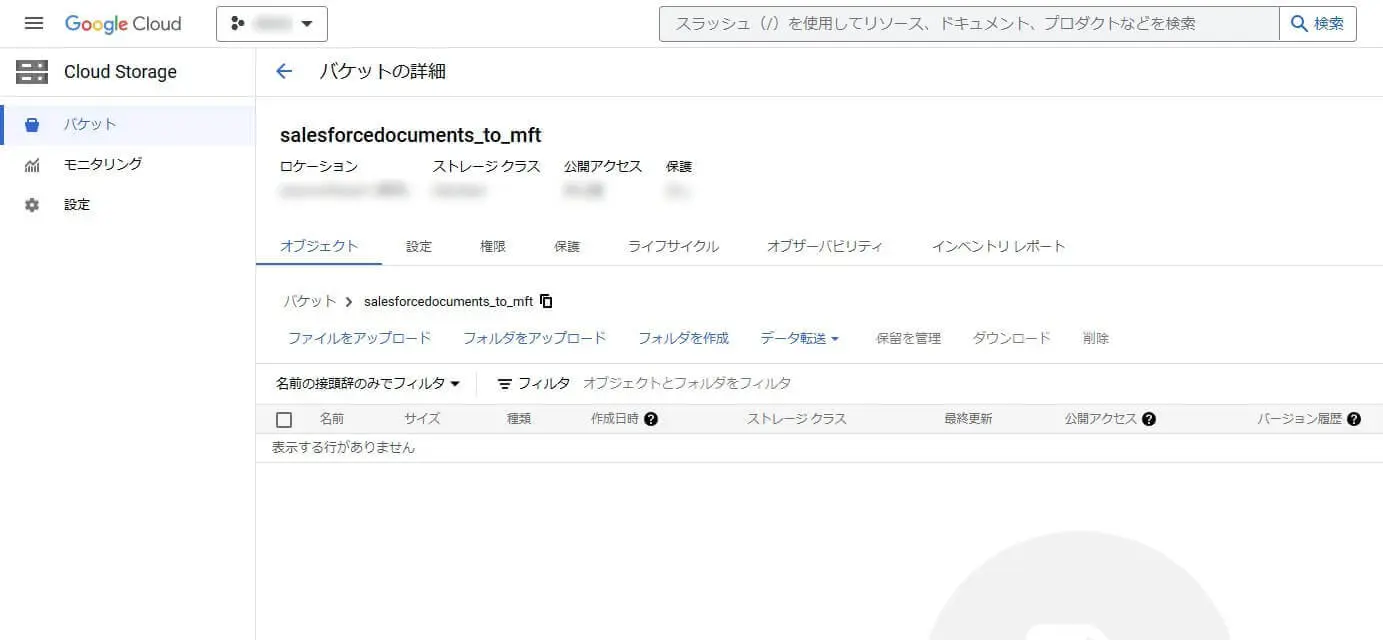Sort by 名前 column header

click(332, 419)
